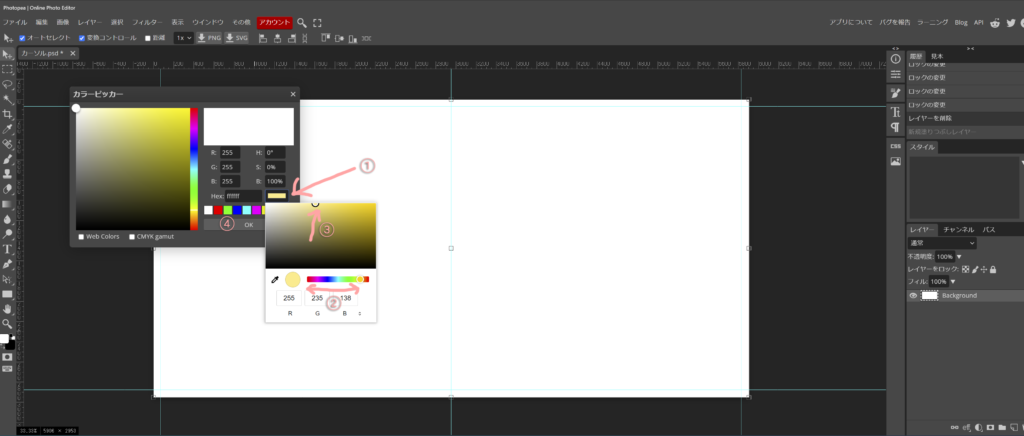Open the info panel icon on right strip
Image resolution: width=1024 pixels, height=436 pixels.
tap(896, 59)
